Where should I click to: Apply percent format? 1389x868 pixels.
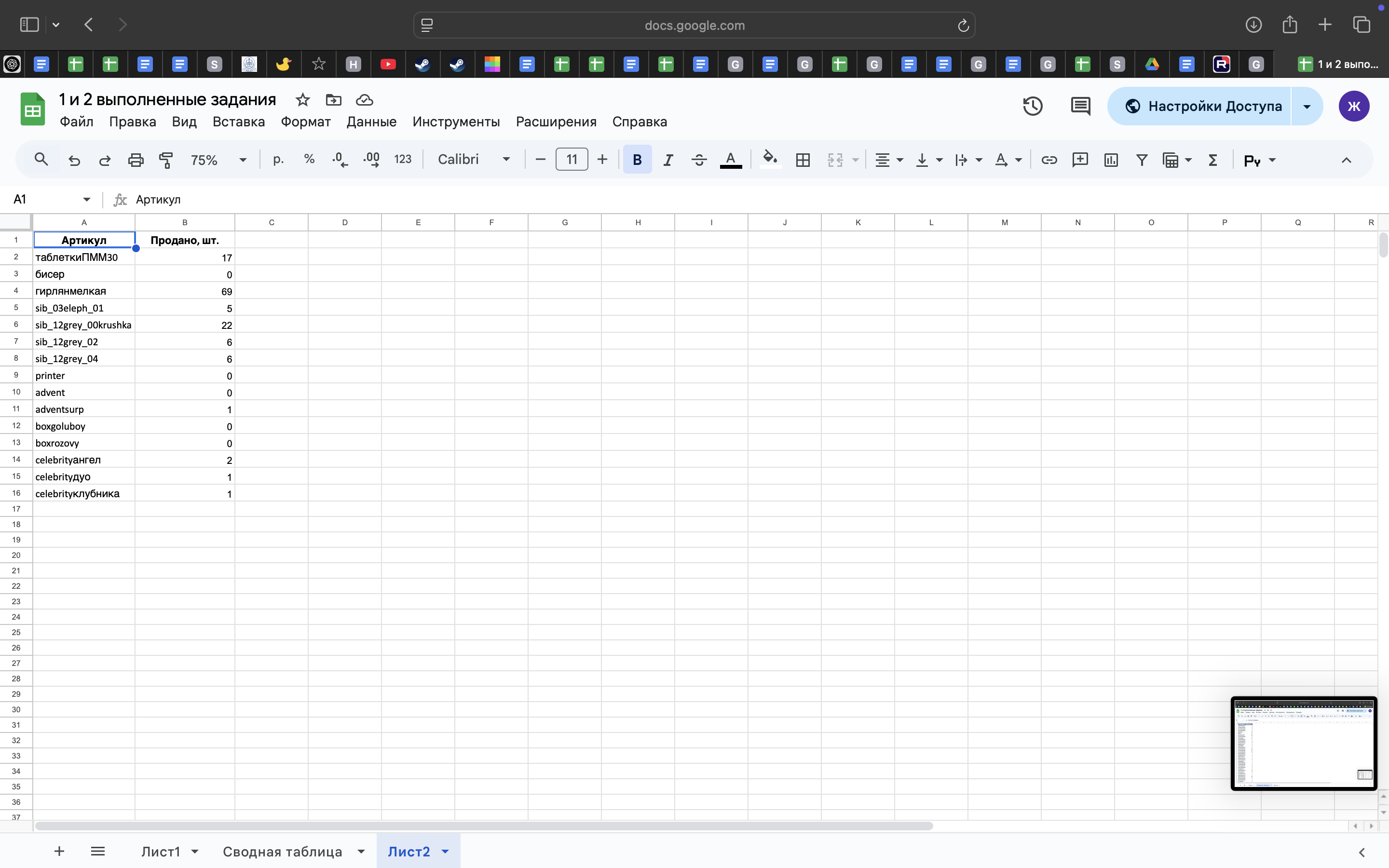pyautogui.click(x=309, y=160)
